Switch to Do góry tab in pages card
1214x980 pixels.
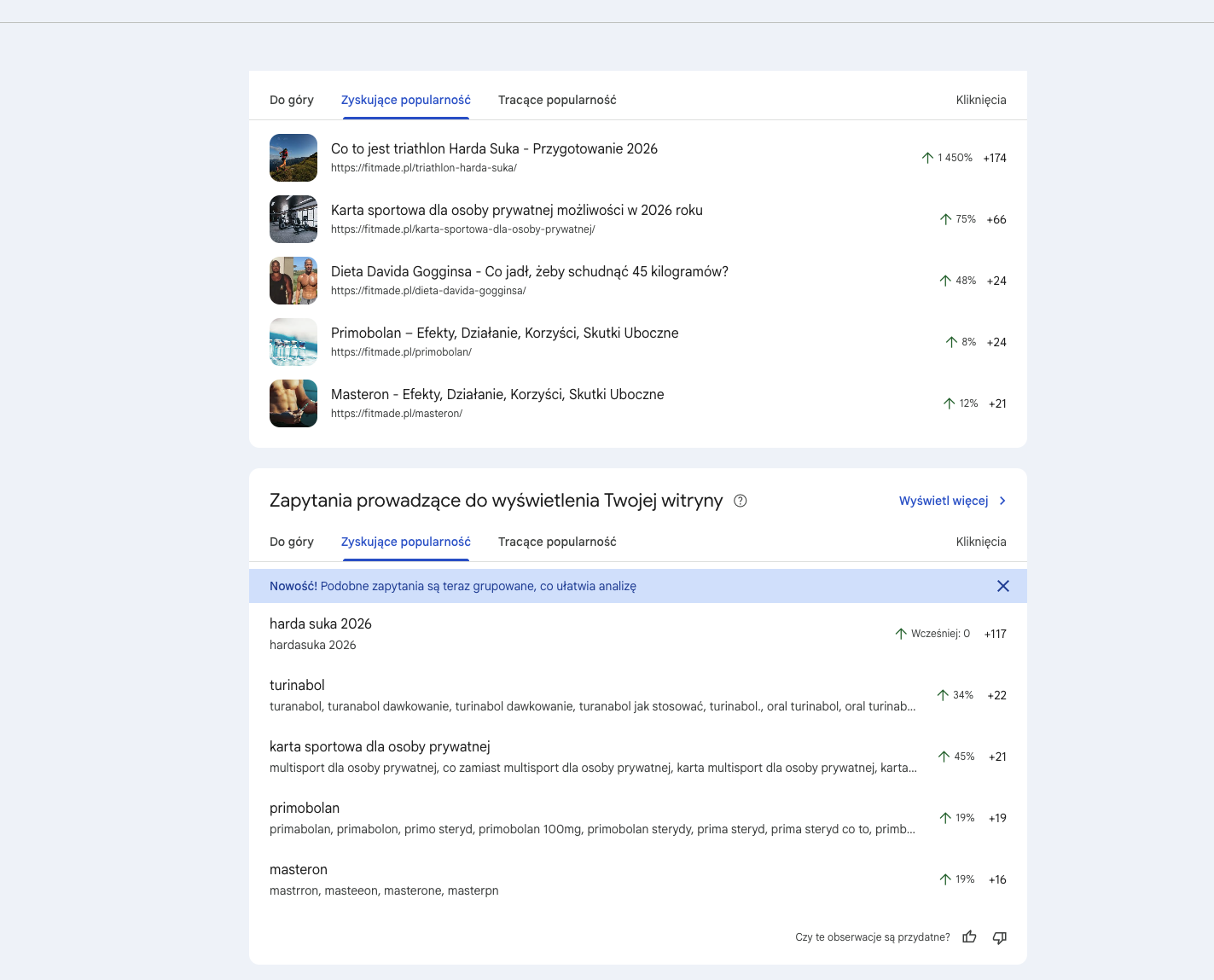[x=292, y=100]
